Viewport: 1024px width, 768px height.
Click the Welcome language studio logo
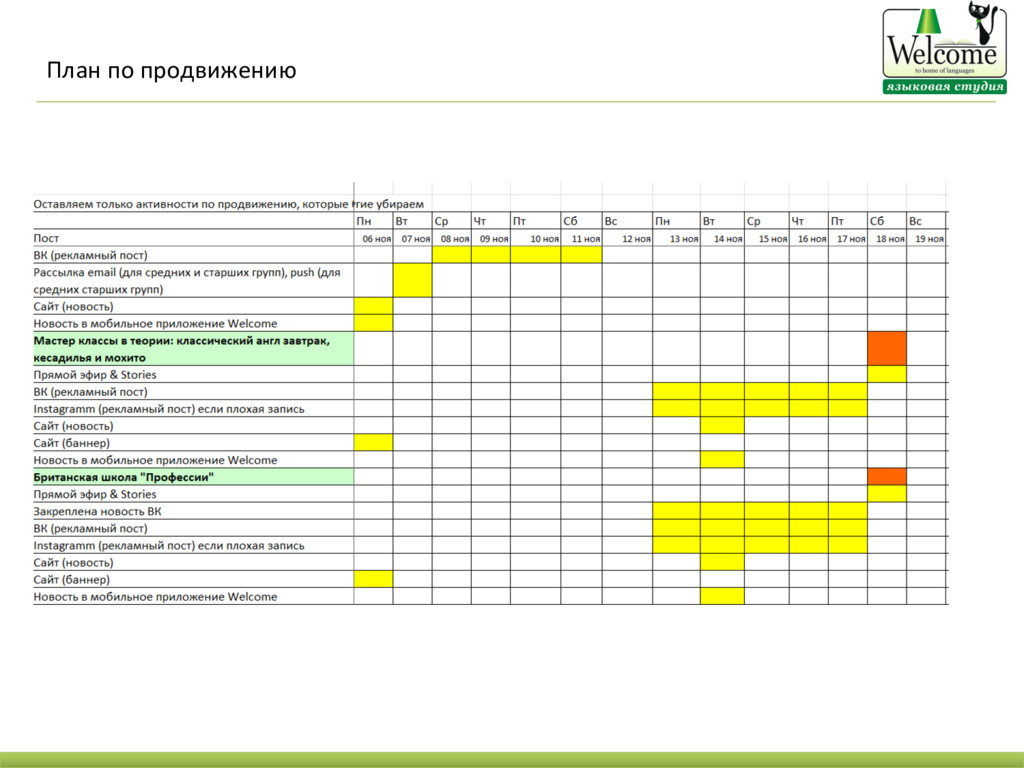pos(944,47)
